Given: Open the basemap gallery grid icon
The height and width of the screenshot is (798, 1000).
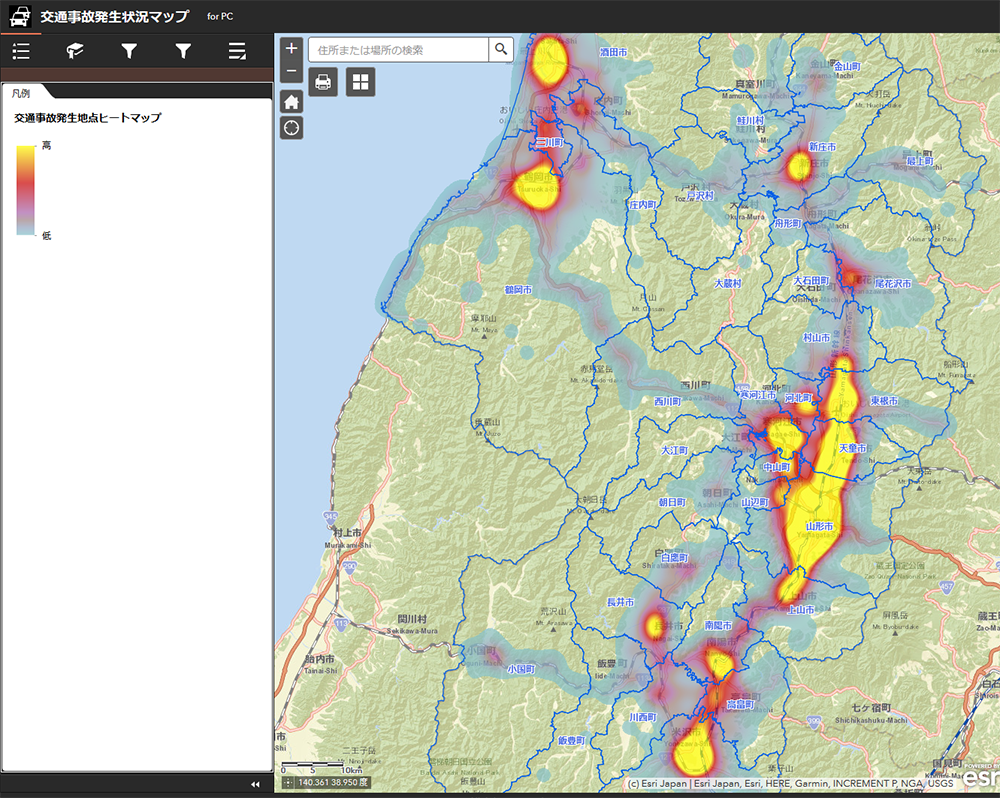Looking at the screenshot, I should pos(360,82).
